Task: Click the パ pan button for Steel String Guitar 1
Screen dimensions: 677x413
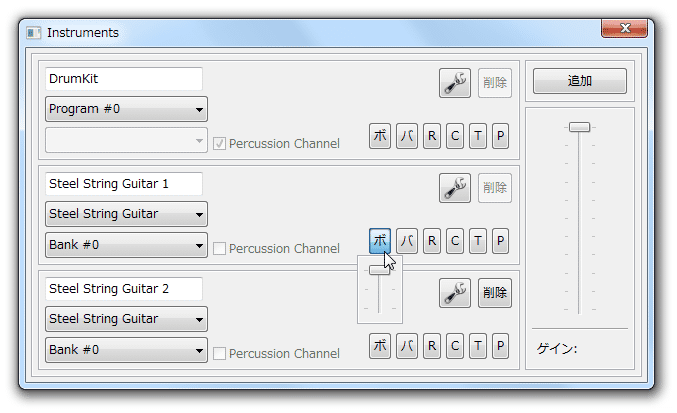Action: click(x=407, y=241)
